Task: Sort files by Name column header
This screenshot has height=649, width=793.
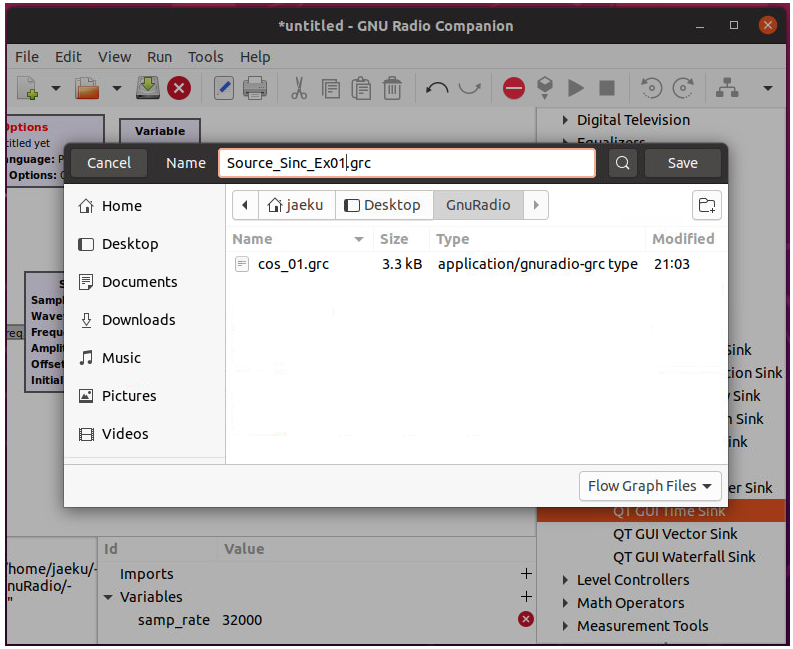Action: click(300, 239)
